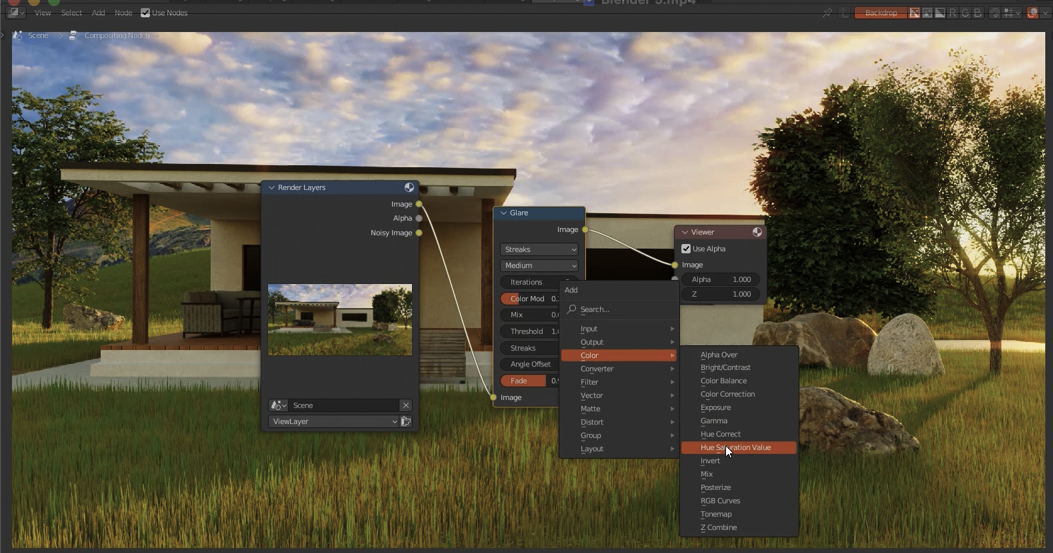Image resolution: width=1053 pixels, height=553 pixels.
Task: Expand the Input submenu
Action: pos(619,329)
